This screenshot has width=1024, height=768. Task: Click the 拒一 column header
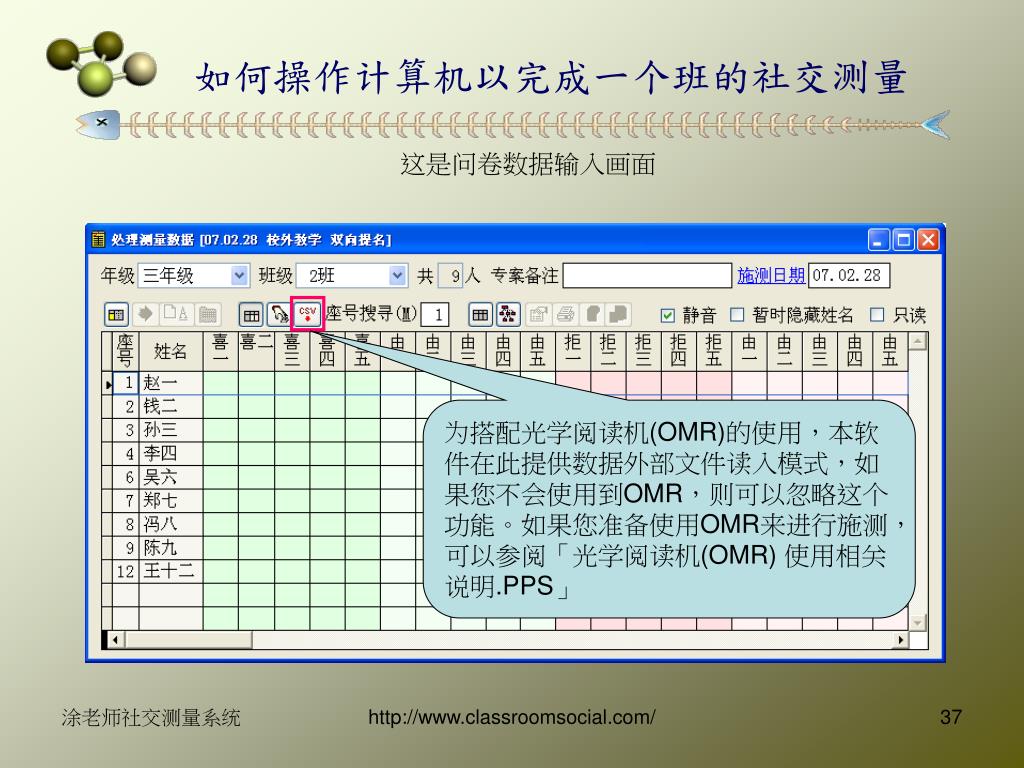click(x=573, y=351)
